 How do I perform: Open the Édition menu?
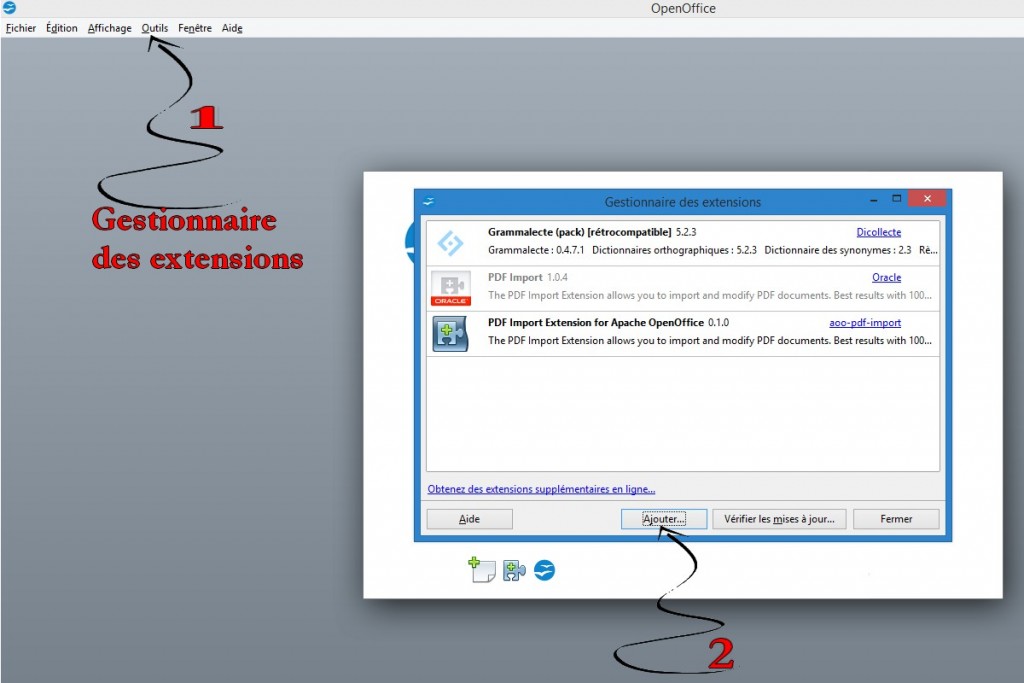tap(61, 28)
